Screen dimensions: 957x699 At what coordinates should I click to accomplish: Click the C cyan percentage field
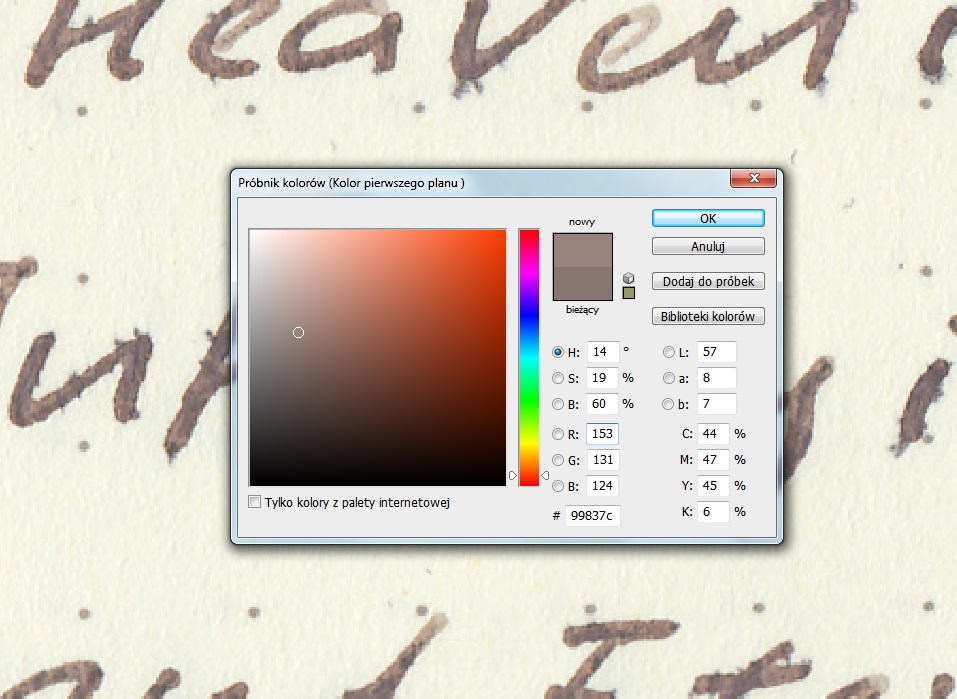tap(711, 434)
